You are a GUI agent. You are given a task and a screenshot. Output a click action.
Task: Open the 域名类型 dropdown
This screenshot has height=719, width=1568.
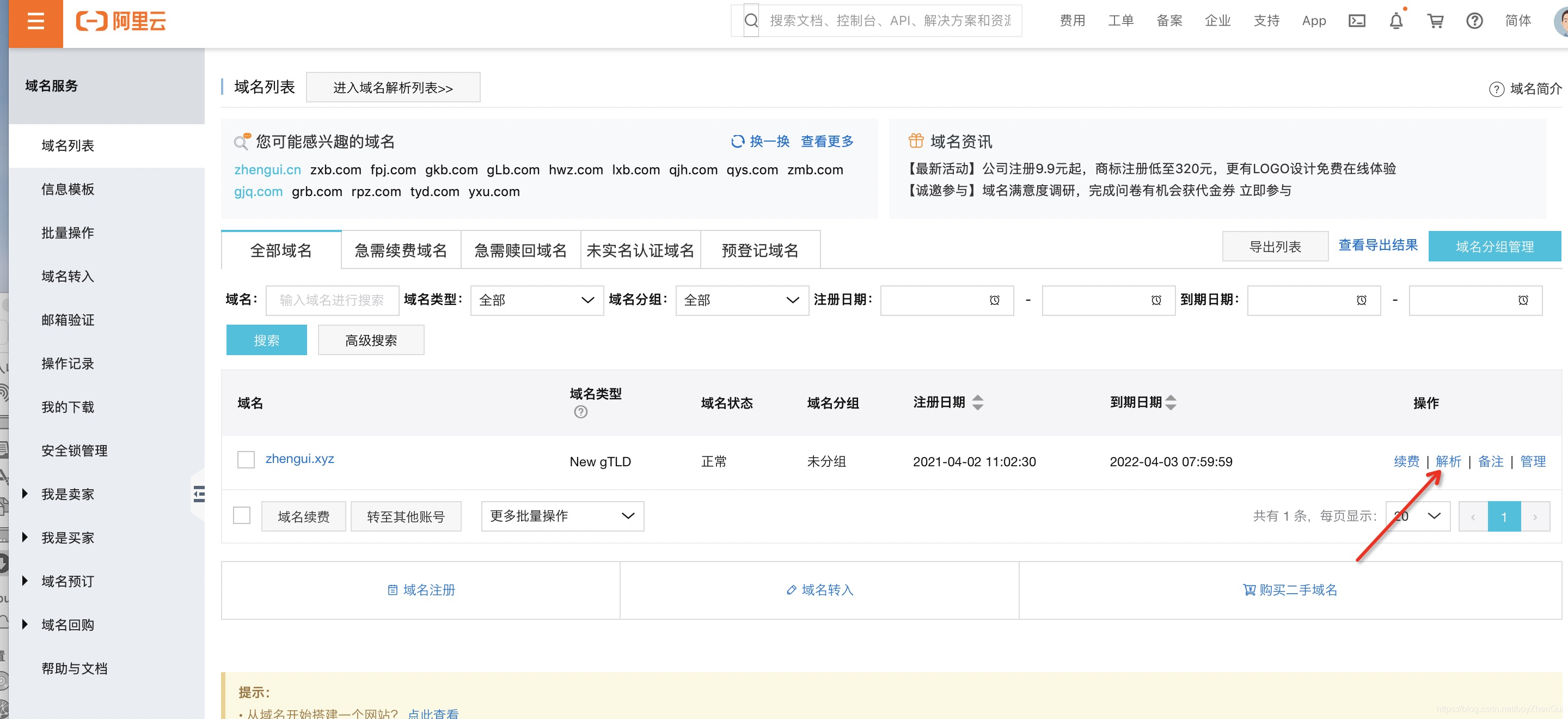pyautogui.click(x=537, y=300)
